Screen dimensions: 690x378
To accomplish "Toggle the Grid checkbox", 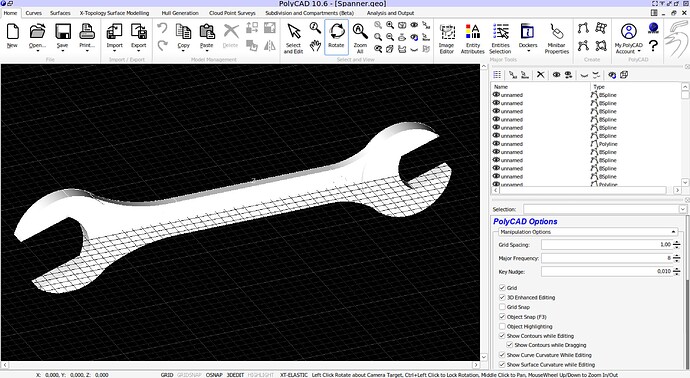I will (502, 287).
